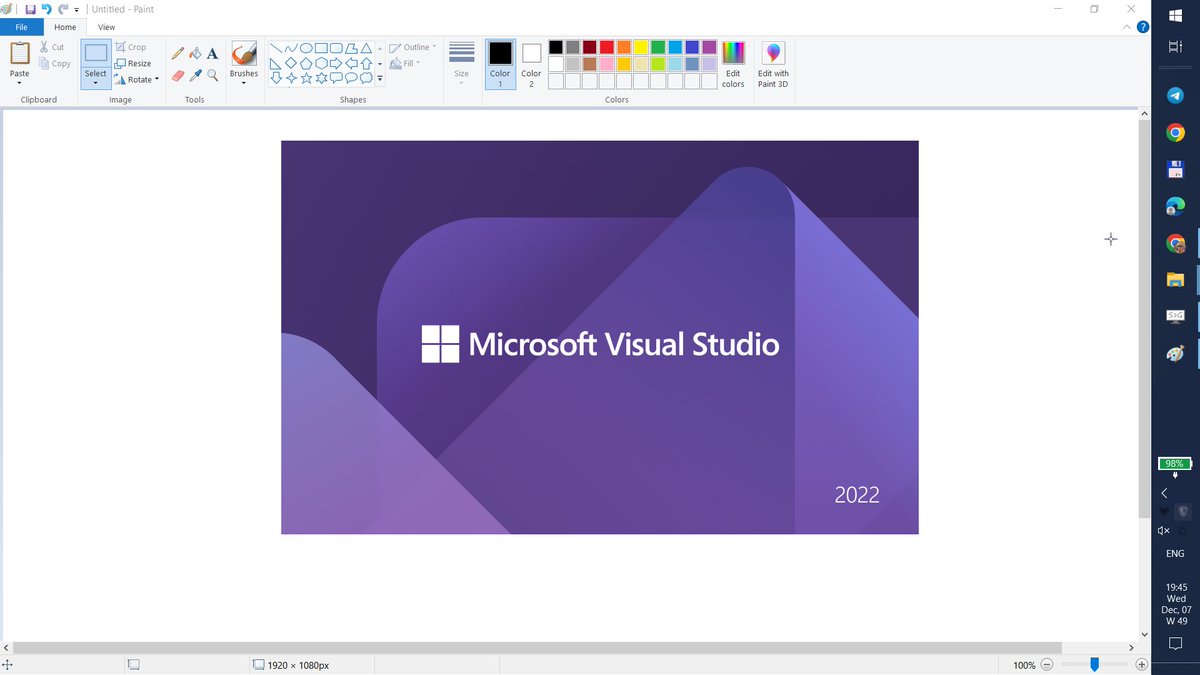Open the File menu
Screen dimensions: 1200x675
(21, 27)
